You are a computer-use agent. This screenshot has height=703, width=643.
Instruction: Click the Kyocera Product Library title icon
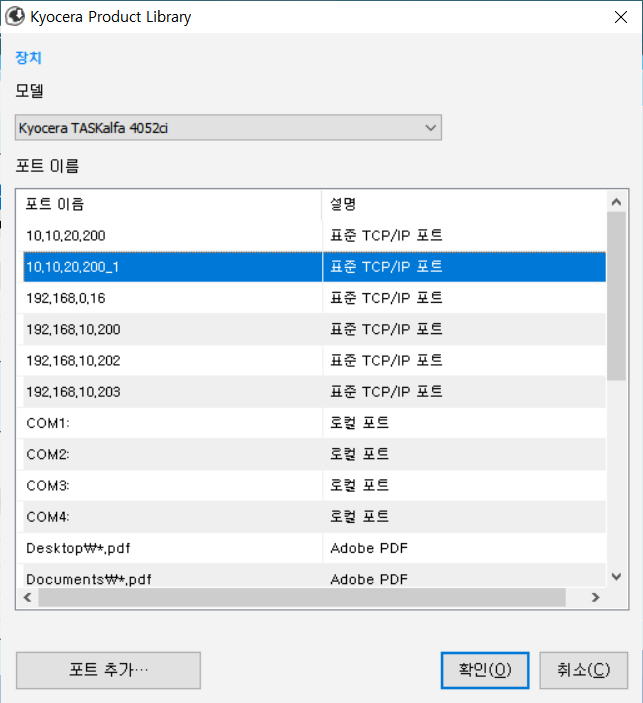(x=14, y=17)
